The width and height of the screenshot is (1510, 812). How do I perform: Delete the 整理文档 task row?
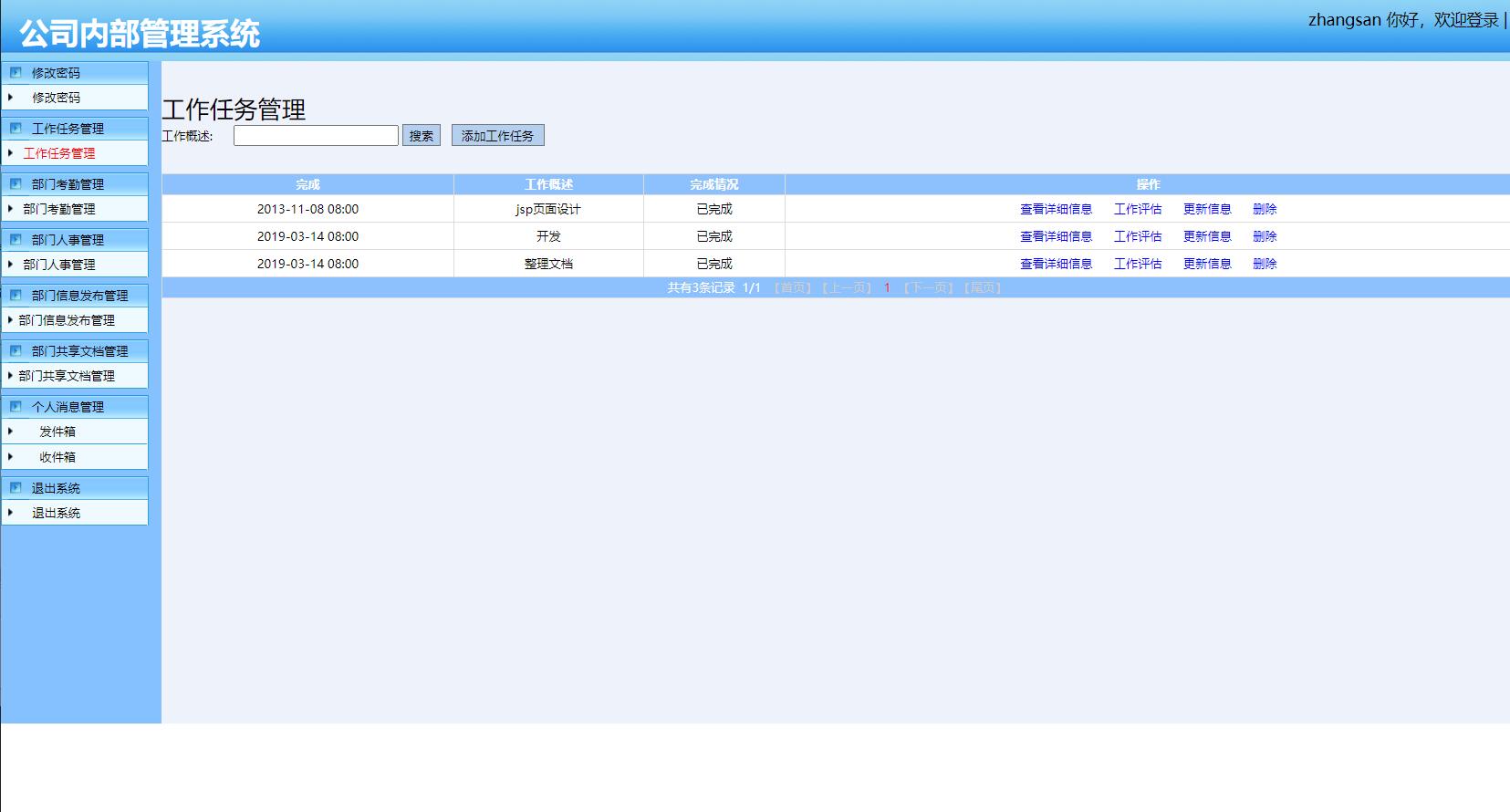click(x=1265, y=264)
